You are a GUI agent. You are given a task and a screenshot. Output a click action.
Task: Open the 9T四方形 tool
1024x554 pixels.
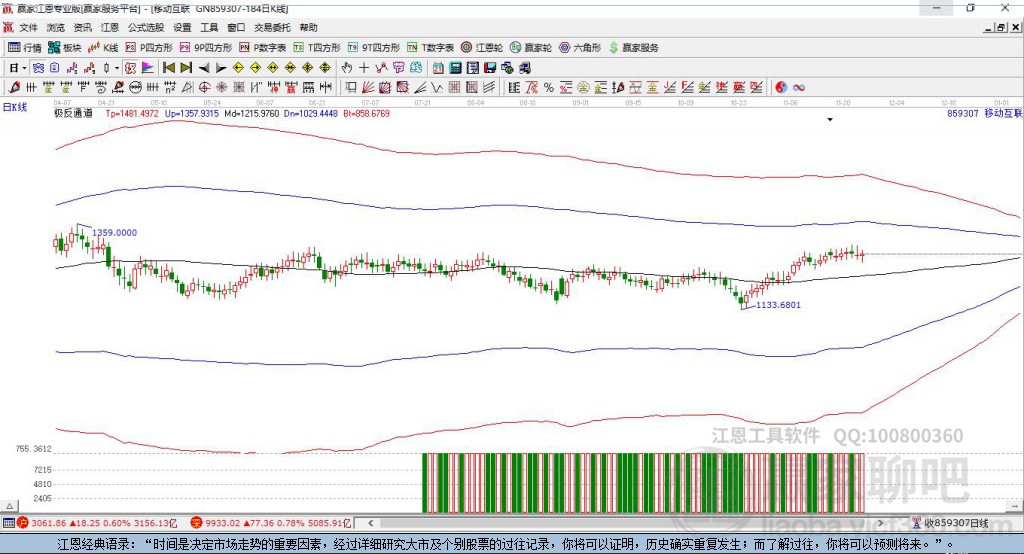(374, 48)
